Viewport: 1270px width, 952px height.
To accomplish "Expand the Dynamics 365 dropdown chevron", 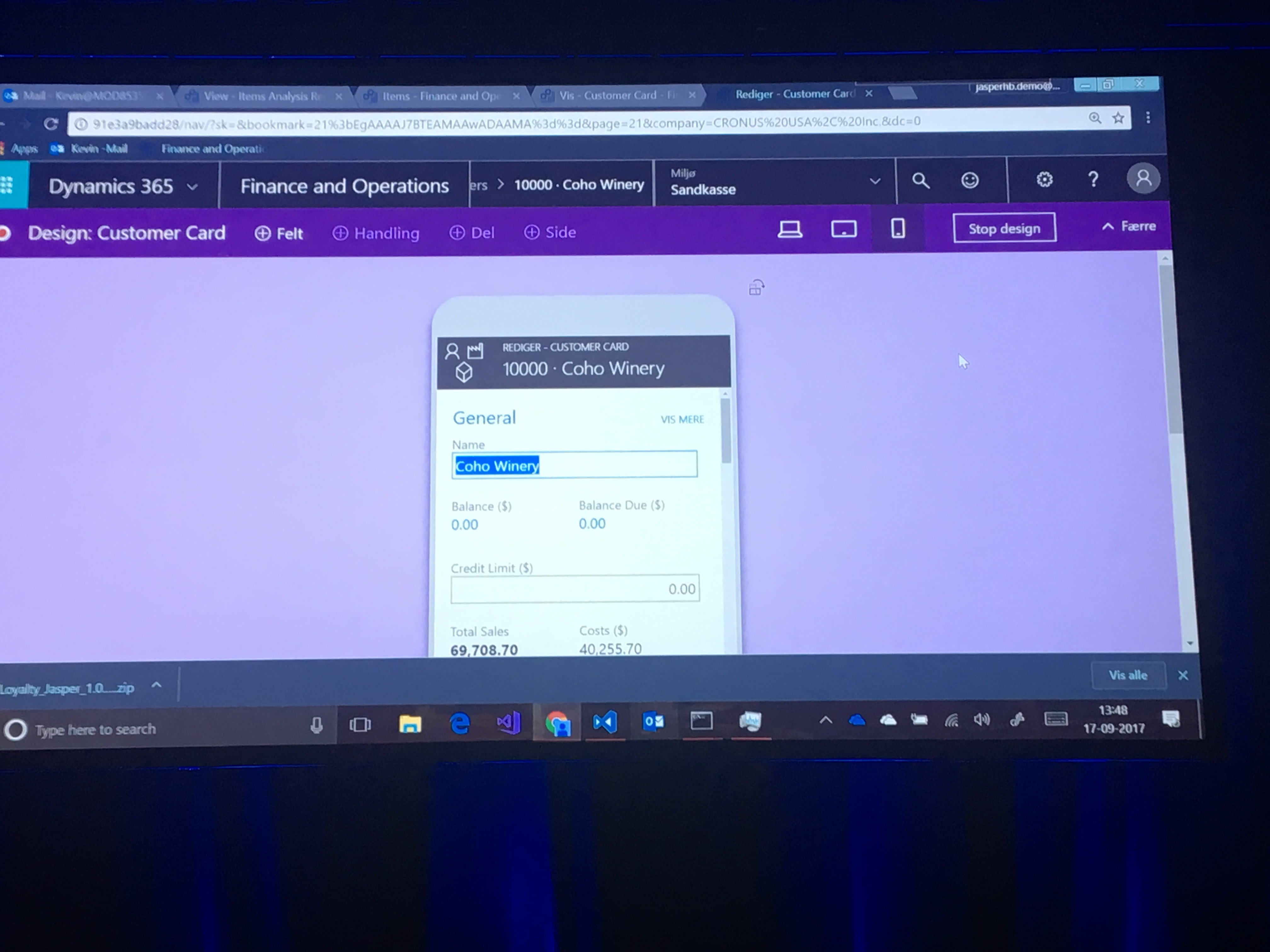I will point(193,187).
